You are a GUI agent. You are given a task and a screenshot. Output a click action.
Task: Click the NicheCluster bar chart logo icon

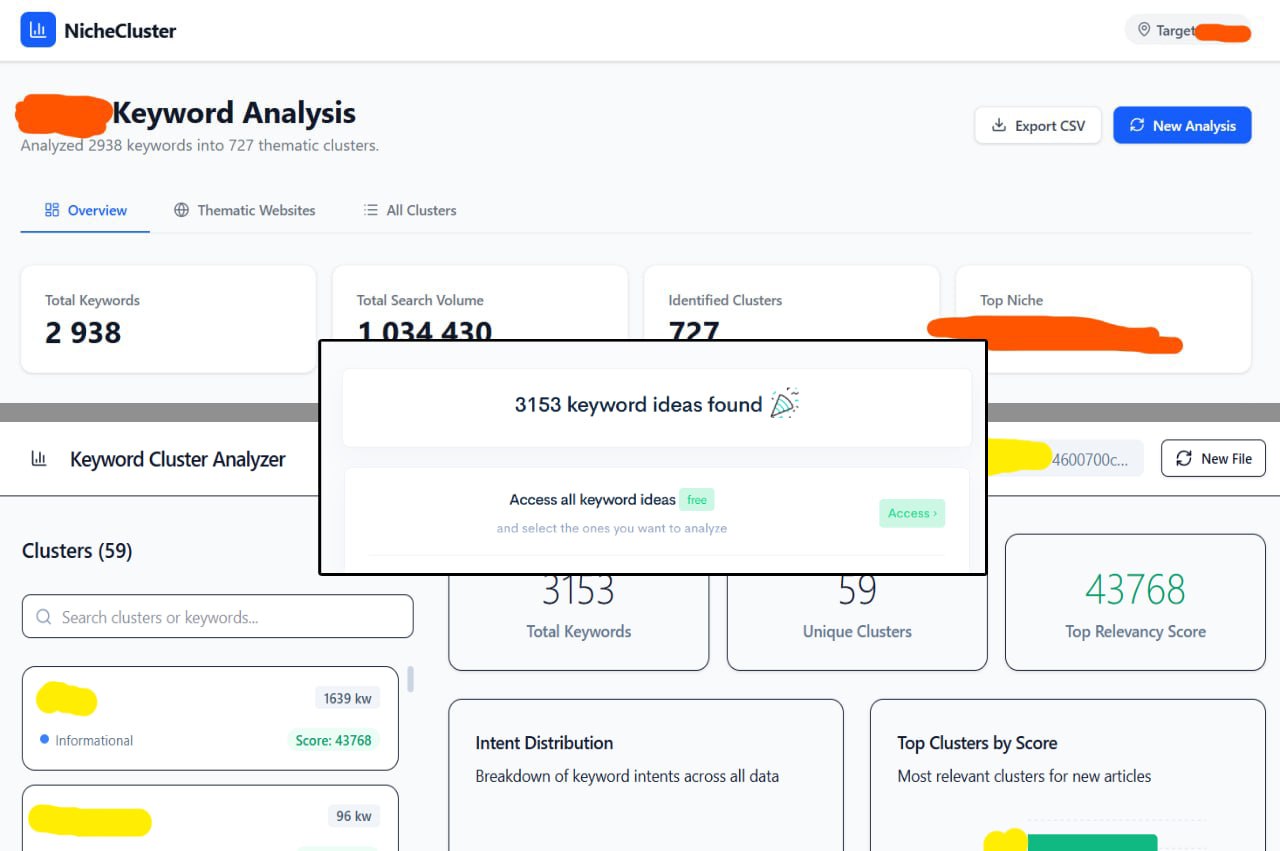coord(38,30)
